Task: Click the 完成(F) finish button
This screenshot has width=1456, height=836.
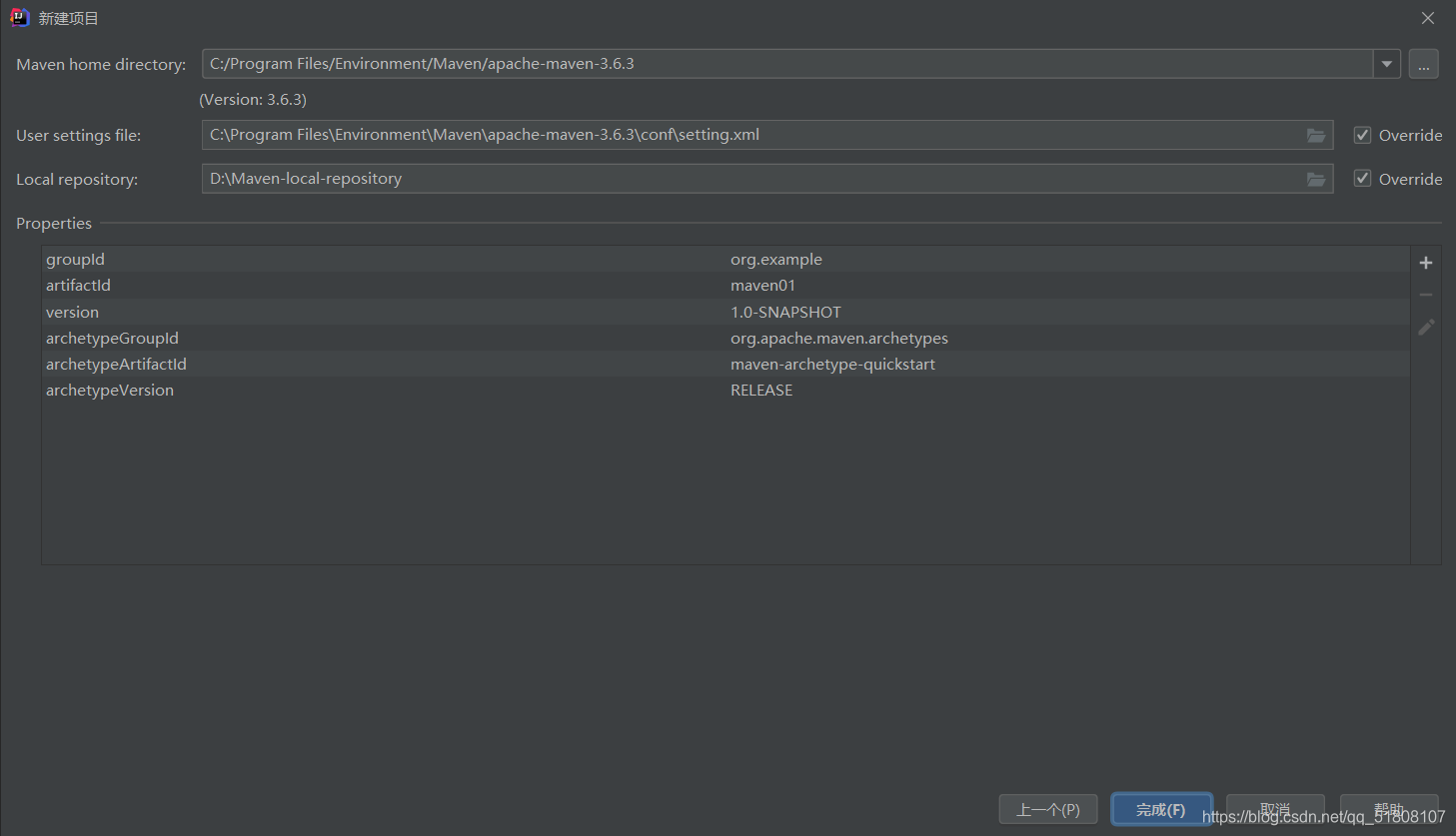Action: tap(1161, 809)
